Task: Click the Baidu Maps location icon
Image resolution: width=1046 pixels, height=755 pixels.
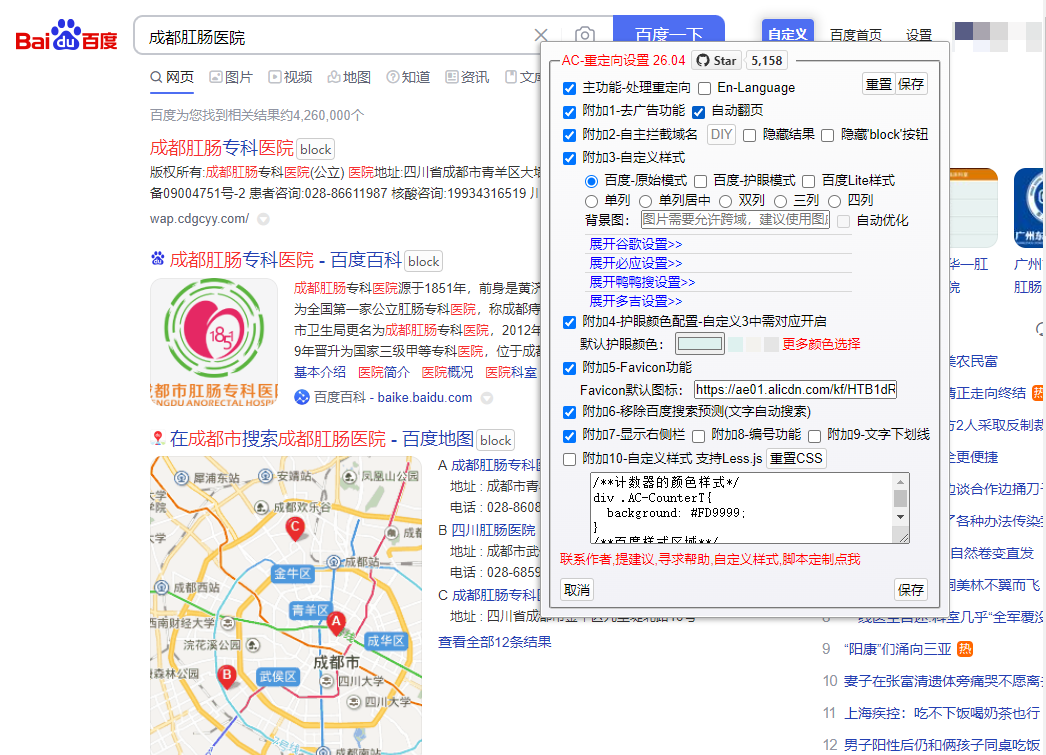Action: [x=157, y=438]
